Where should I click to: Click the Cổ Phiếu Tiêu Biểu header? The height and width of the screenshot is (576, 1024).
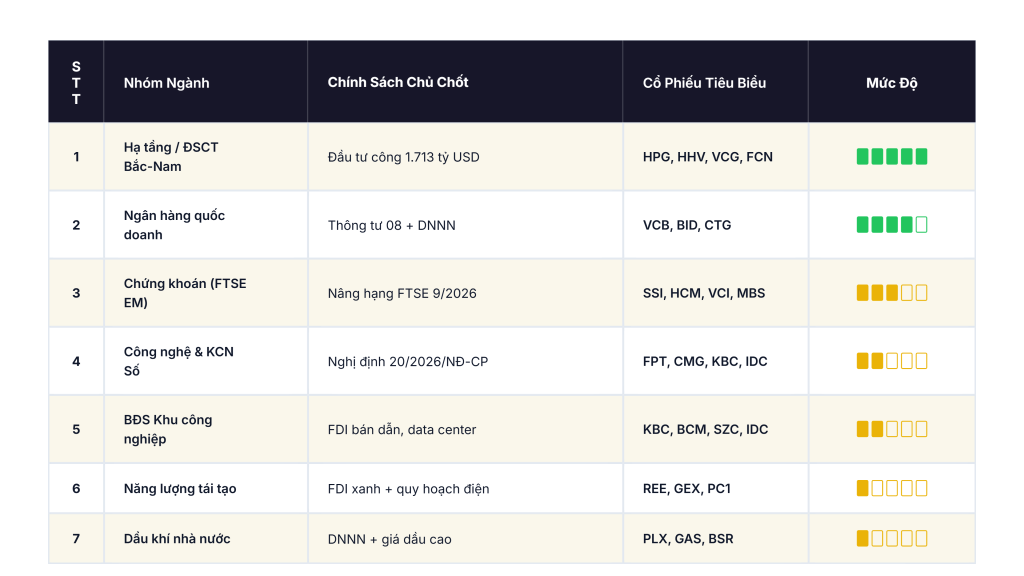704,83
